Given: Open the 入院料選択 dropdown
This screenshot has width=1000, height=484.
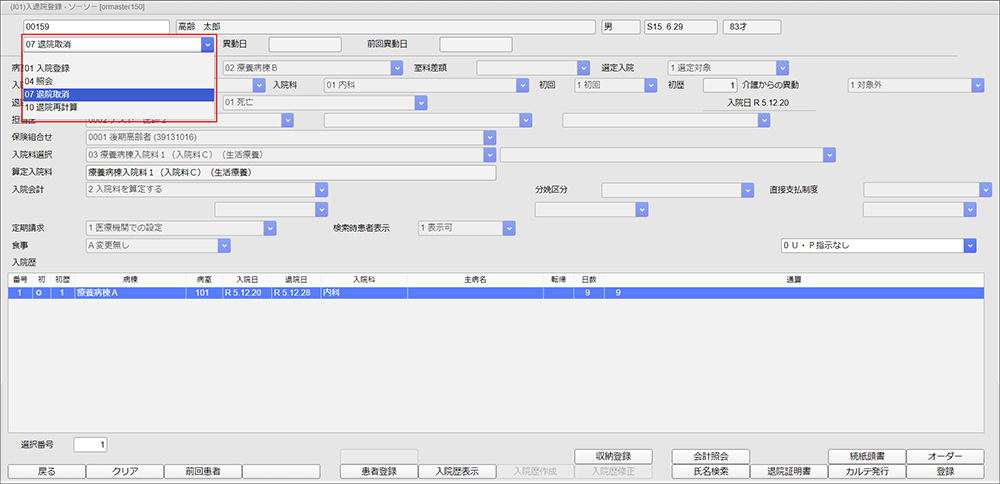Looking at the screenshot, I should click(x=489, y=155).
